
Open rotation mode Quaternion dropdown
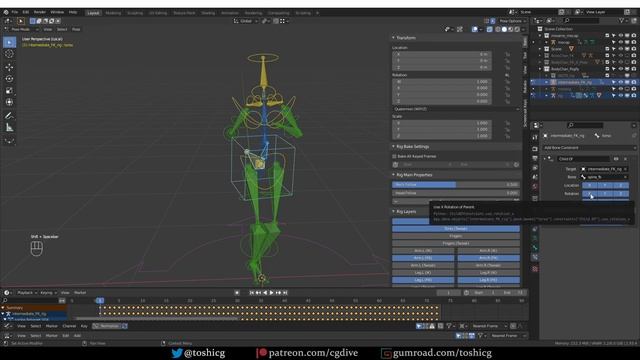click(x=456, y=109)
